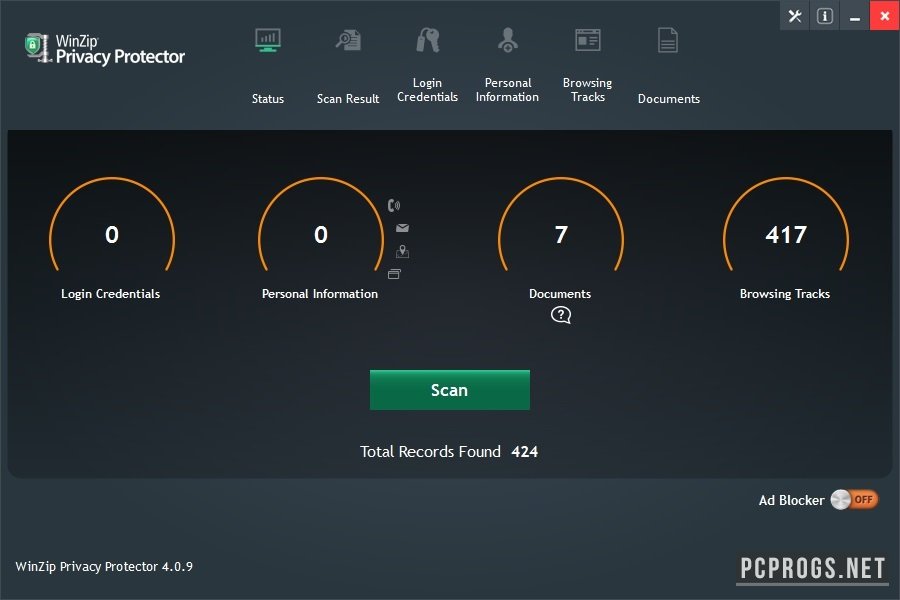This screenshot has width=900, height=600.
Task: Click the info icon in the title bar
Action: (825, 16)
